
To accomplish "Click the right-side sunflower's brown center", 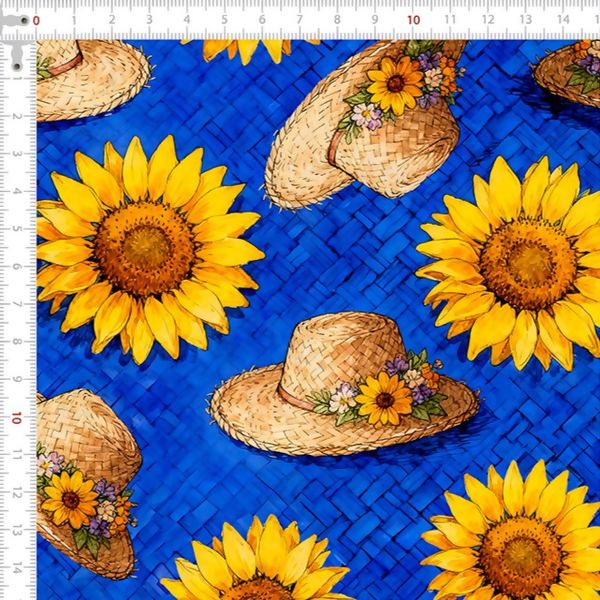I will point(527,263).
